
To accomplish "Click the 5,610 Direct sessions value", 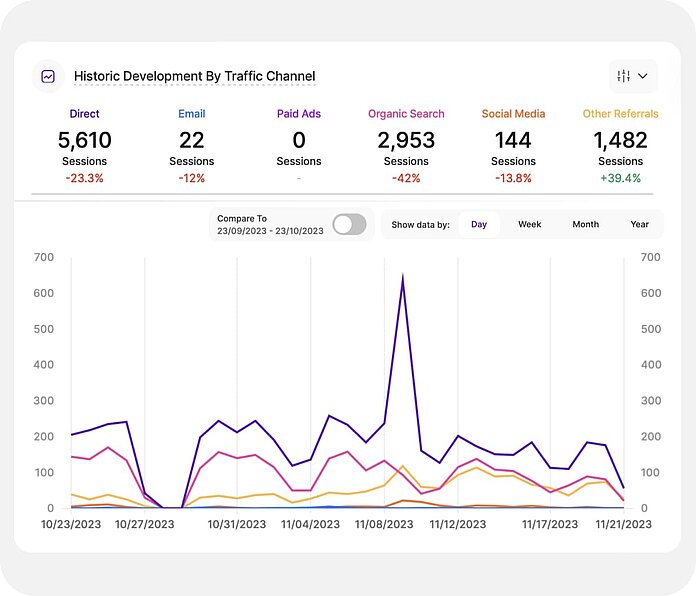I will (84, 140).
